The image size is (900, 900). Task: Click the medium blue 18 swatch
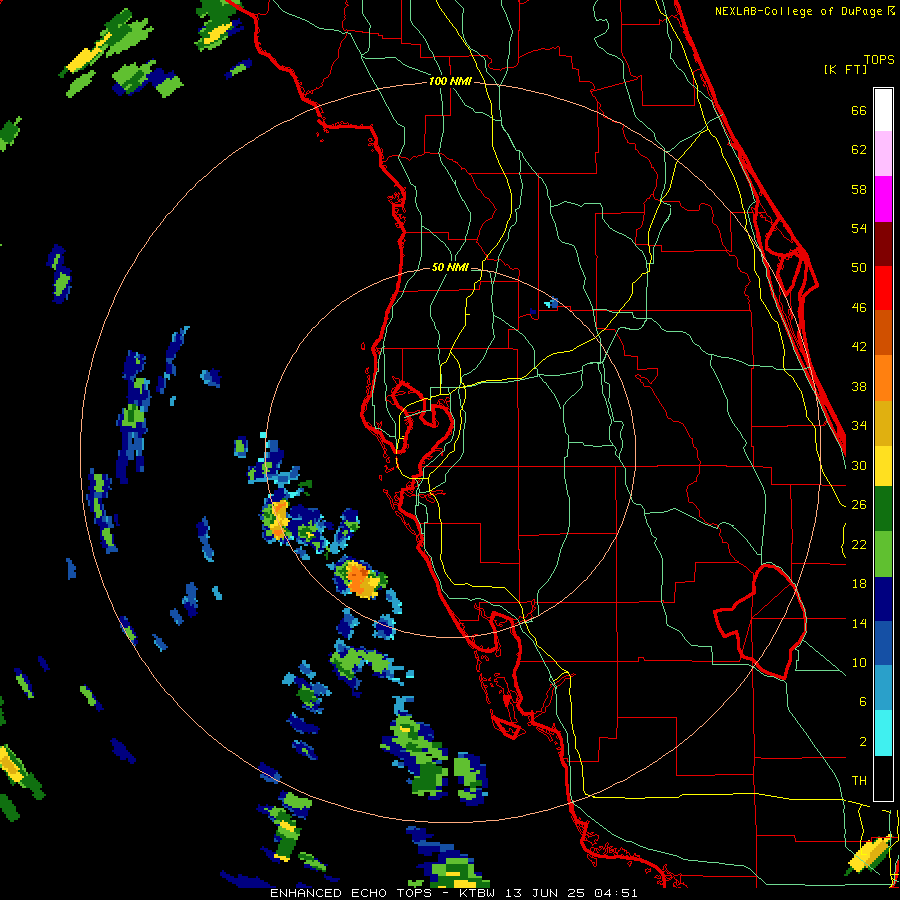(883, 643)
